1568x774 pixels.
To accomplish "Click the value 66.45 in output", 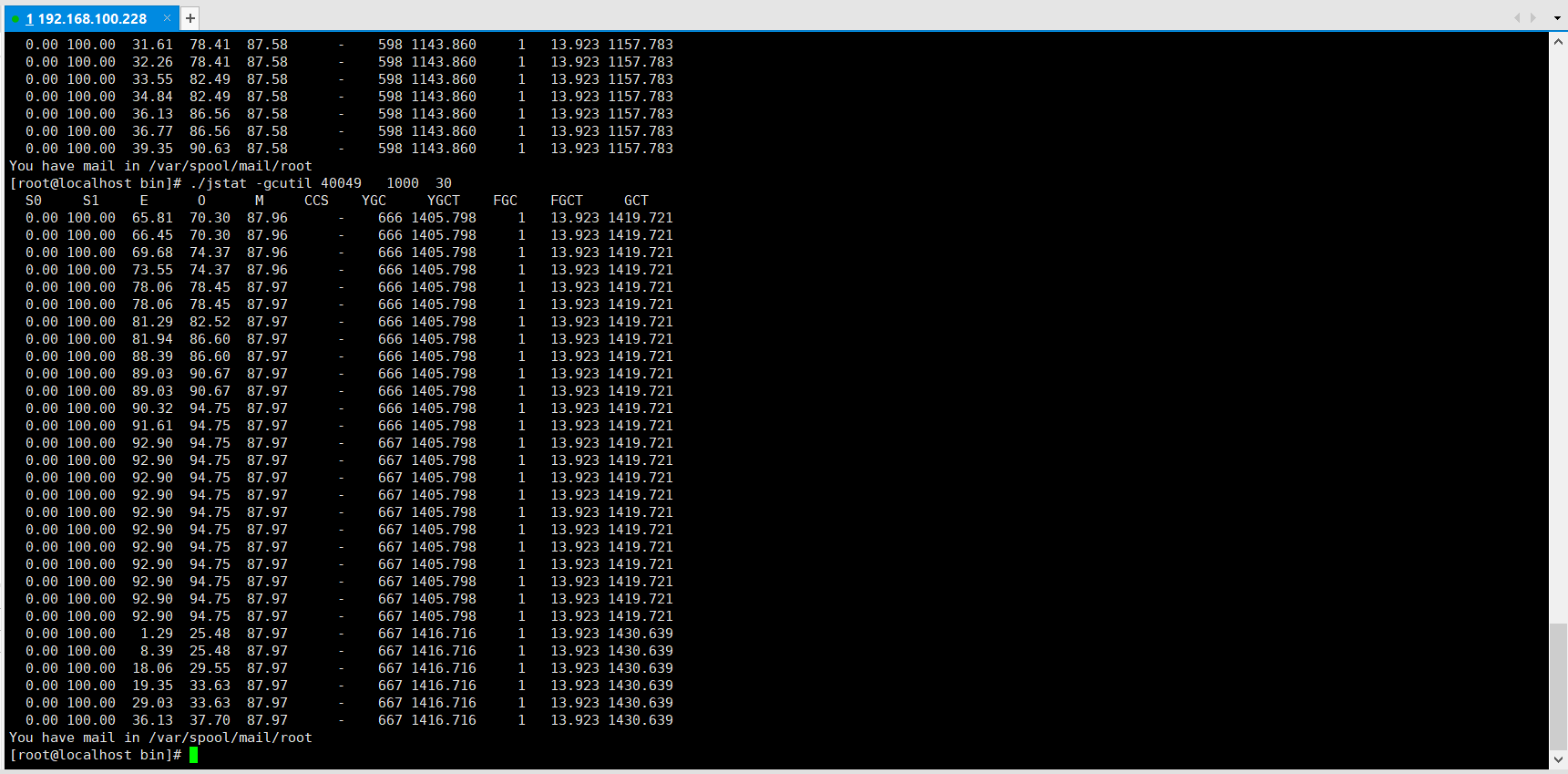I will (152, 235).
